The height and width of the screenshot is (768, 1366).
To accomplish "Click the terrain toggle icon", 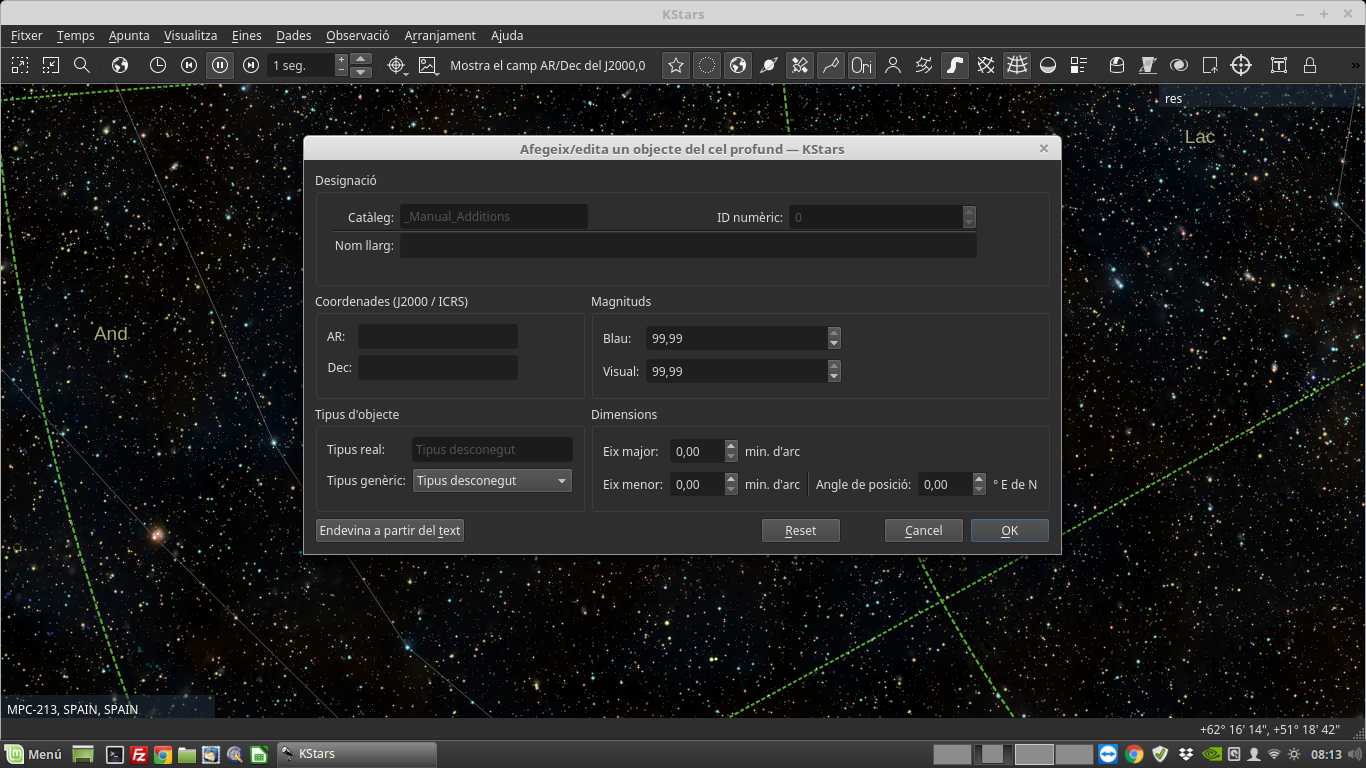I will pos(1148,65).
